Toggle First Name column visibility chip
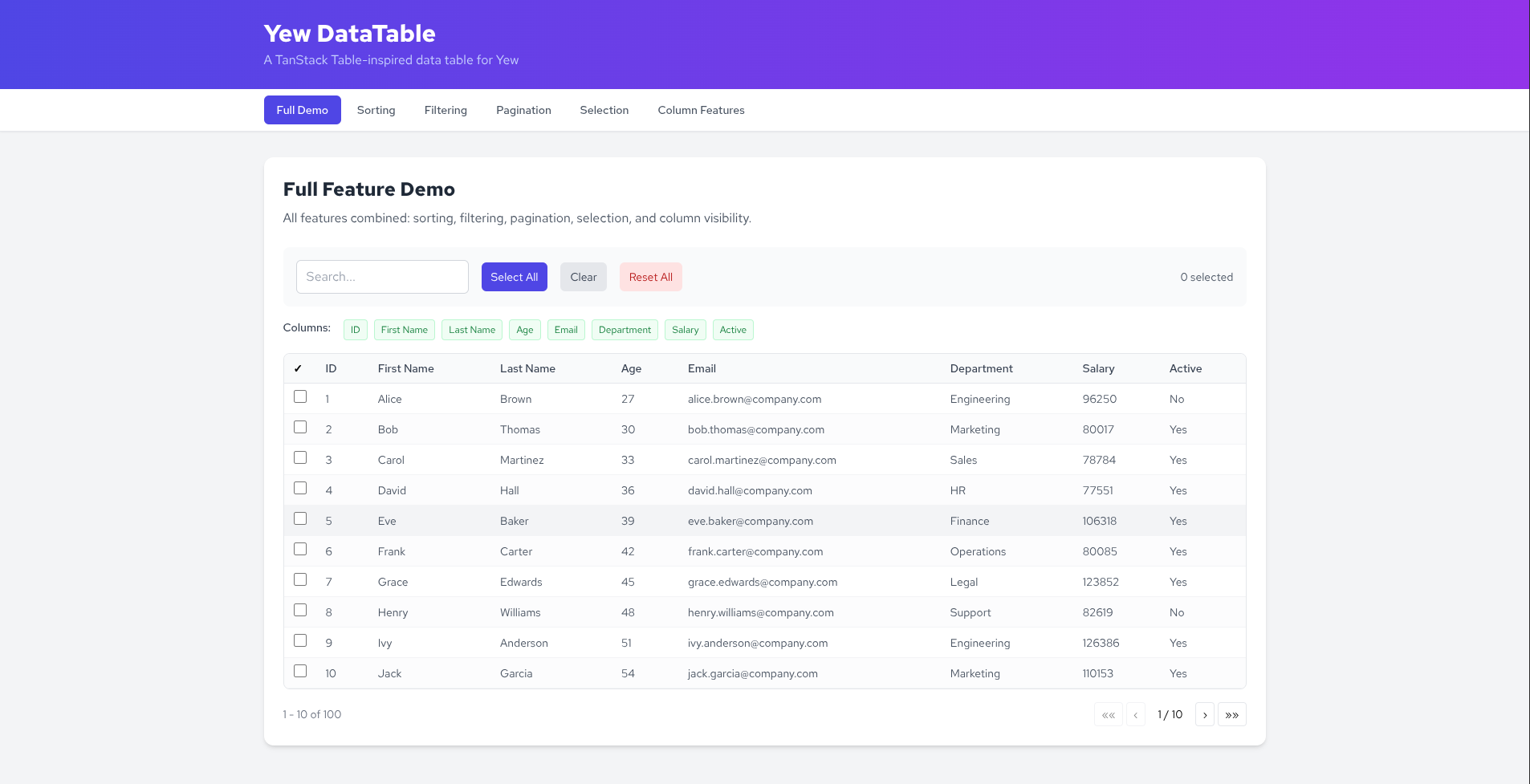The image size is (1530, 784). pos(405,330)
